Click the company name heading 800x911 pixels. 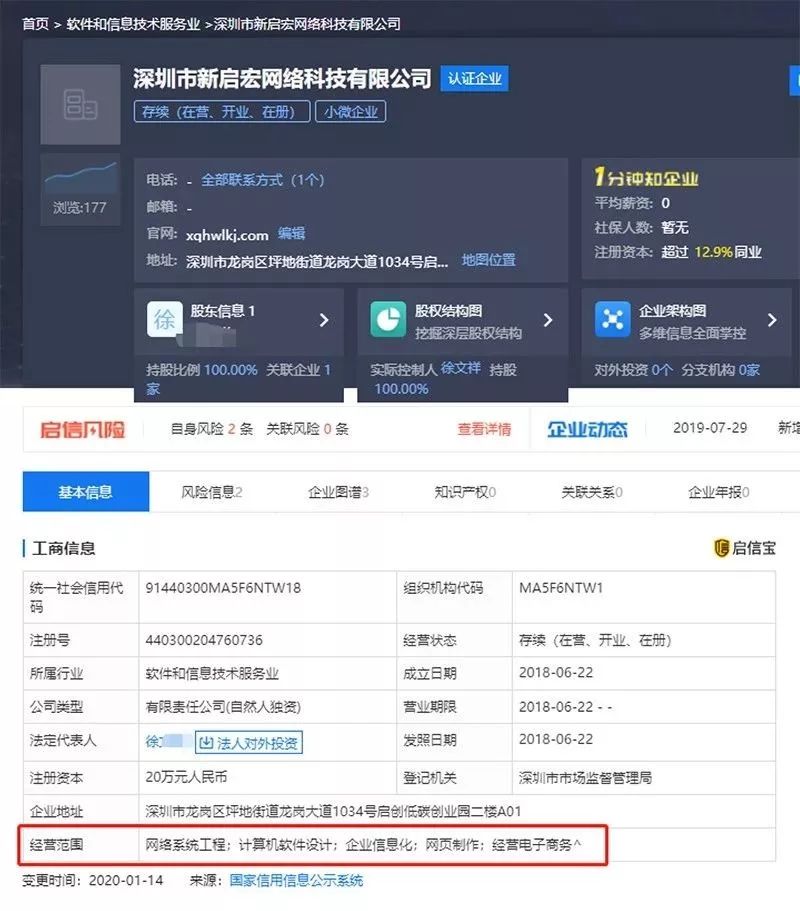tap(282, 78)
